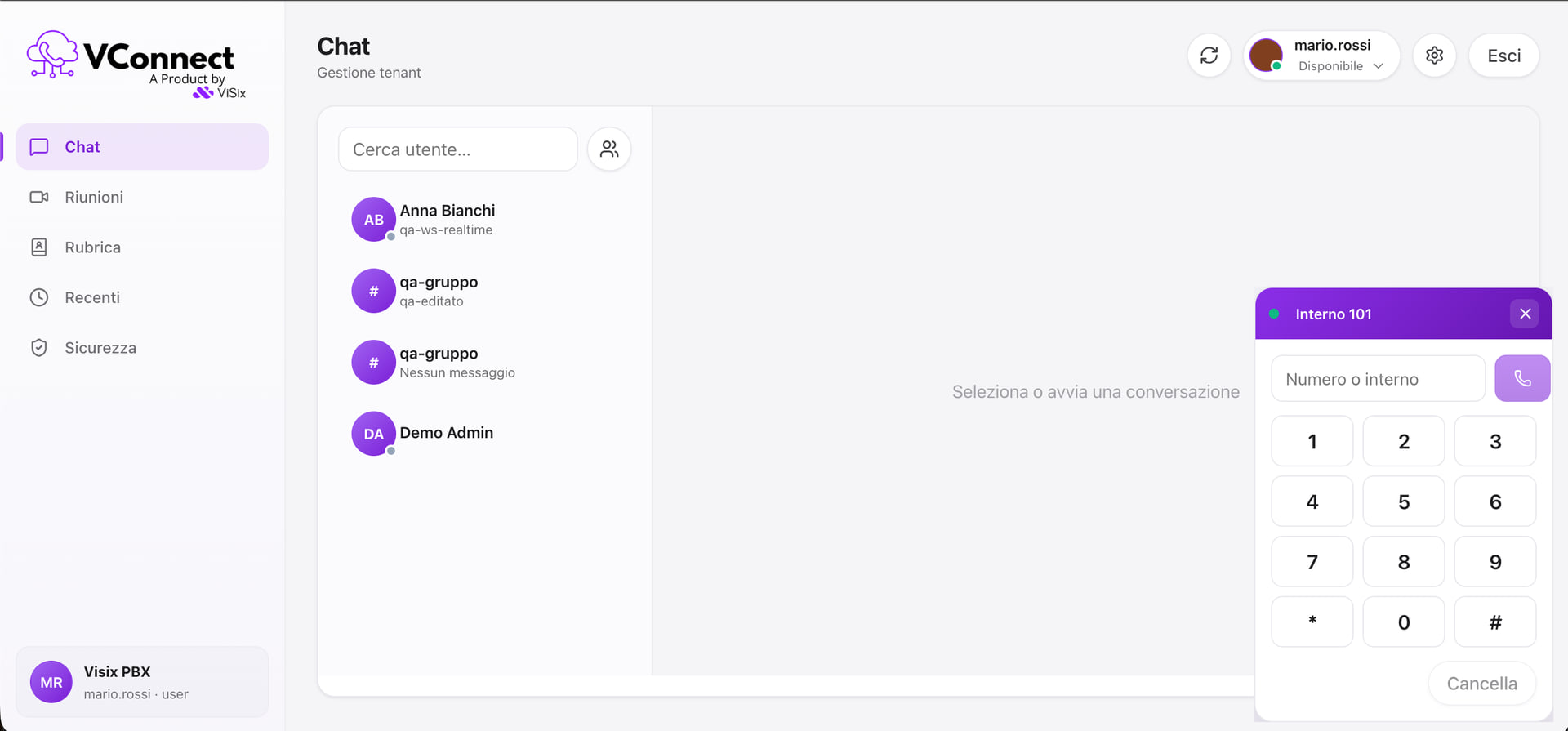Expand the Disponibile status dropdown

coord(1340,66)
